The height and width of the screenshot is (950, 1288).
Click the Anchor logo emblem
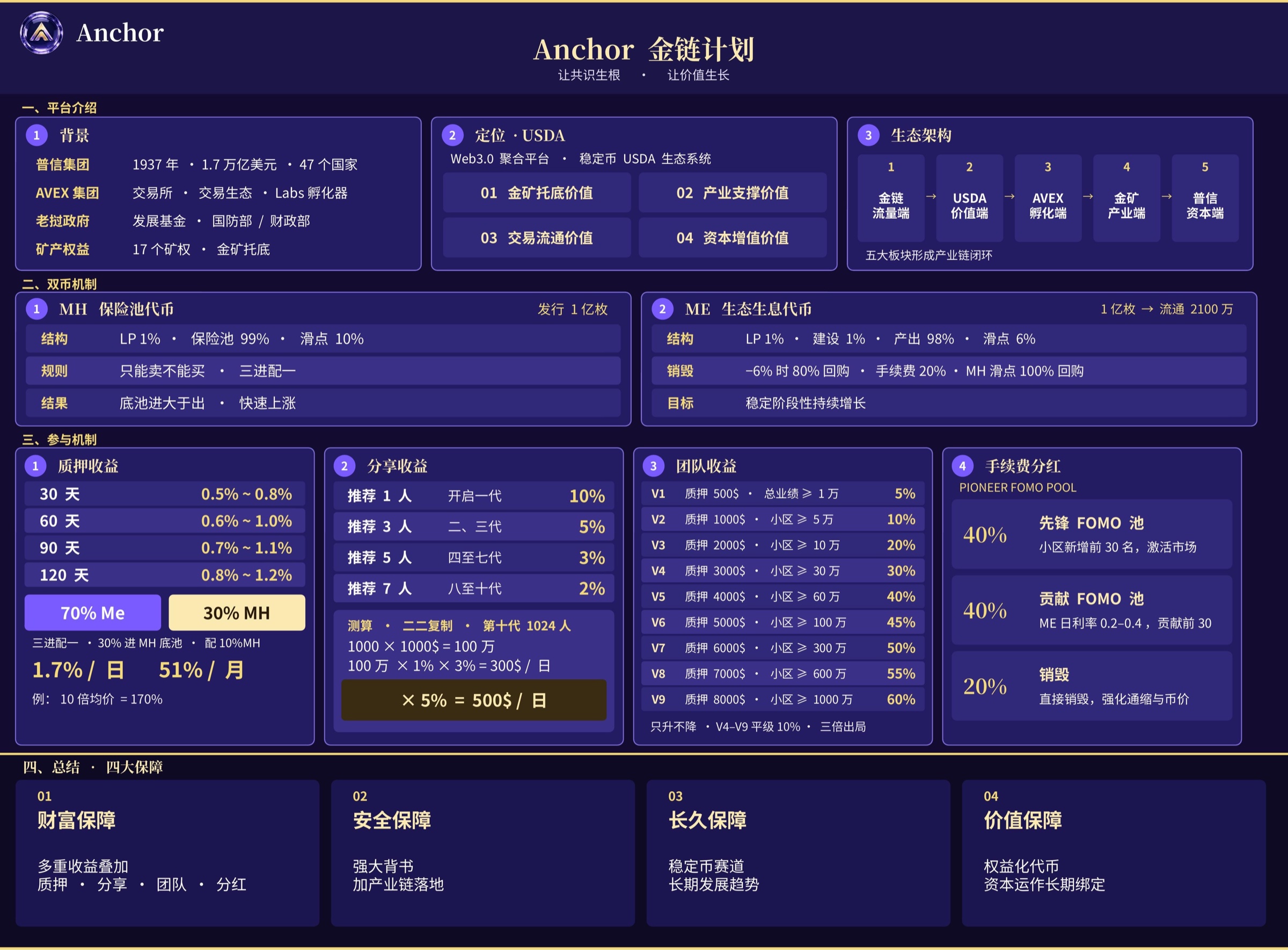[x=41, y=33]
